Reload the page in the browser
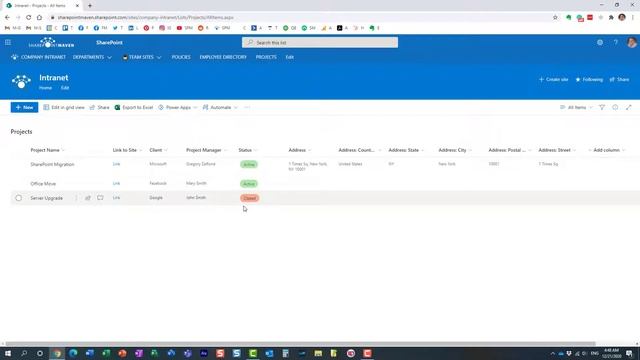Viewport: 640px width, 360px height. click(x=29, y=18)
